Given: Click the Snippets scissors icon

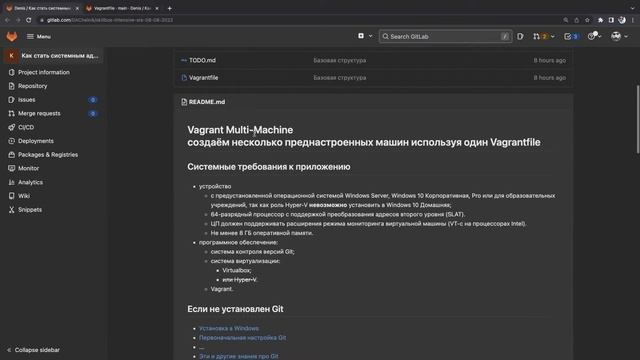Looking at the screenshot, I should pos(11,210).
